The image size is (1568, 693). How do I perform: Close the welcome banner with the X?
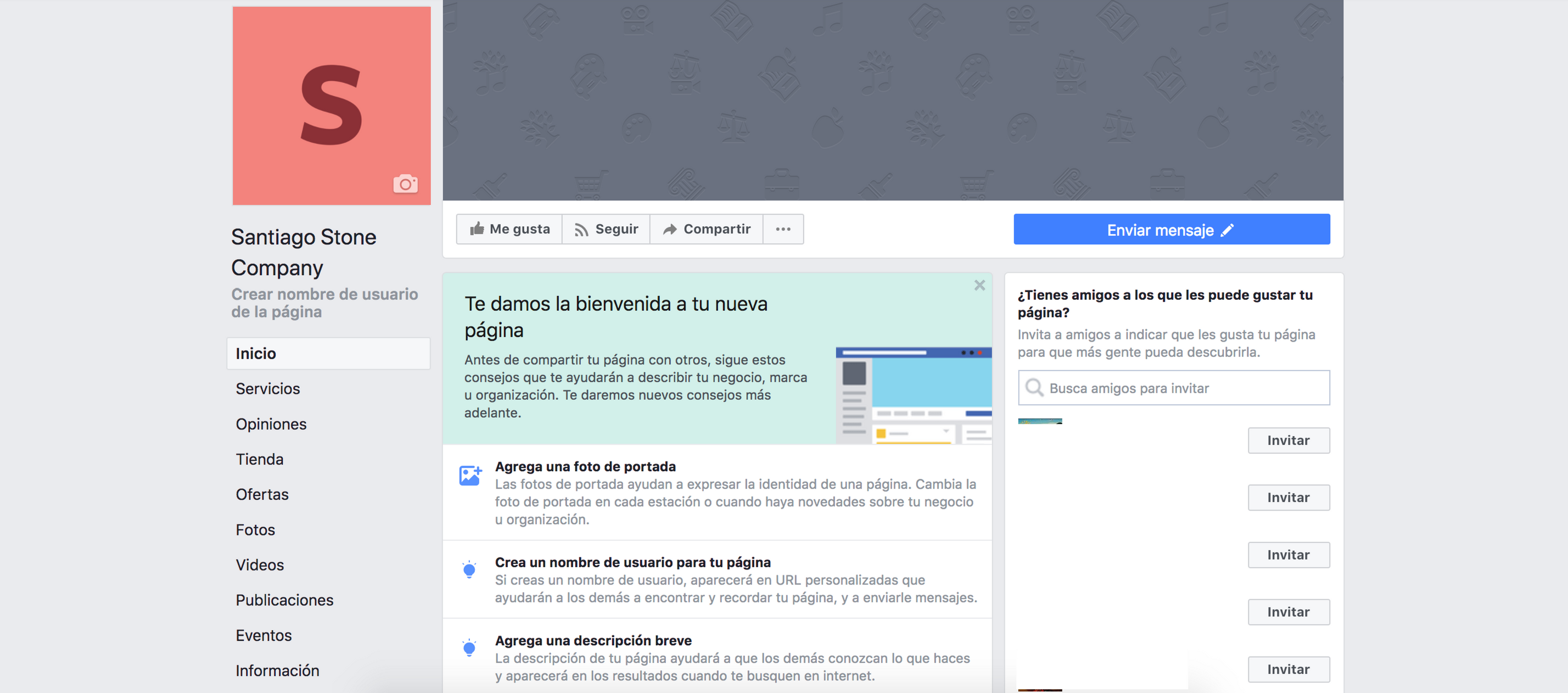coord(979,285)
